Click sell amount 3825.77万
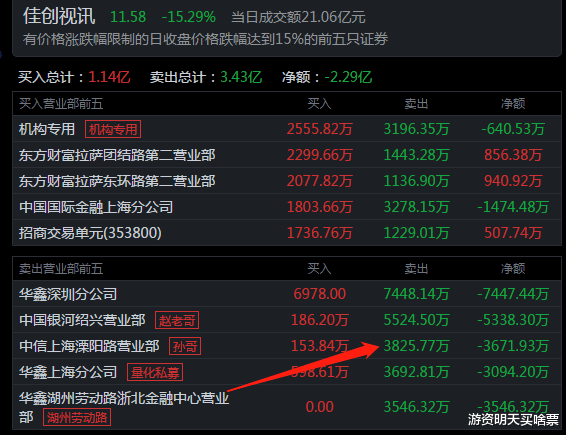Image resolution: width=566 pixels, height=435 pixels. point(416,346)
